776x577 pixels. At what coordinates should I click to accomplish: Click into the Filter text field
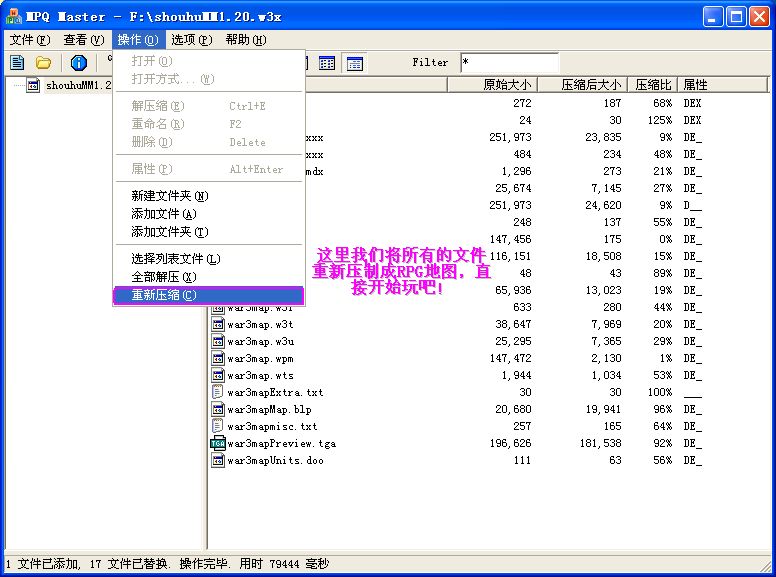(x=508, y=63)
